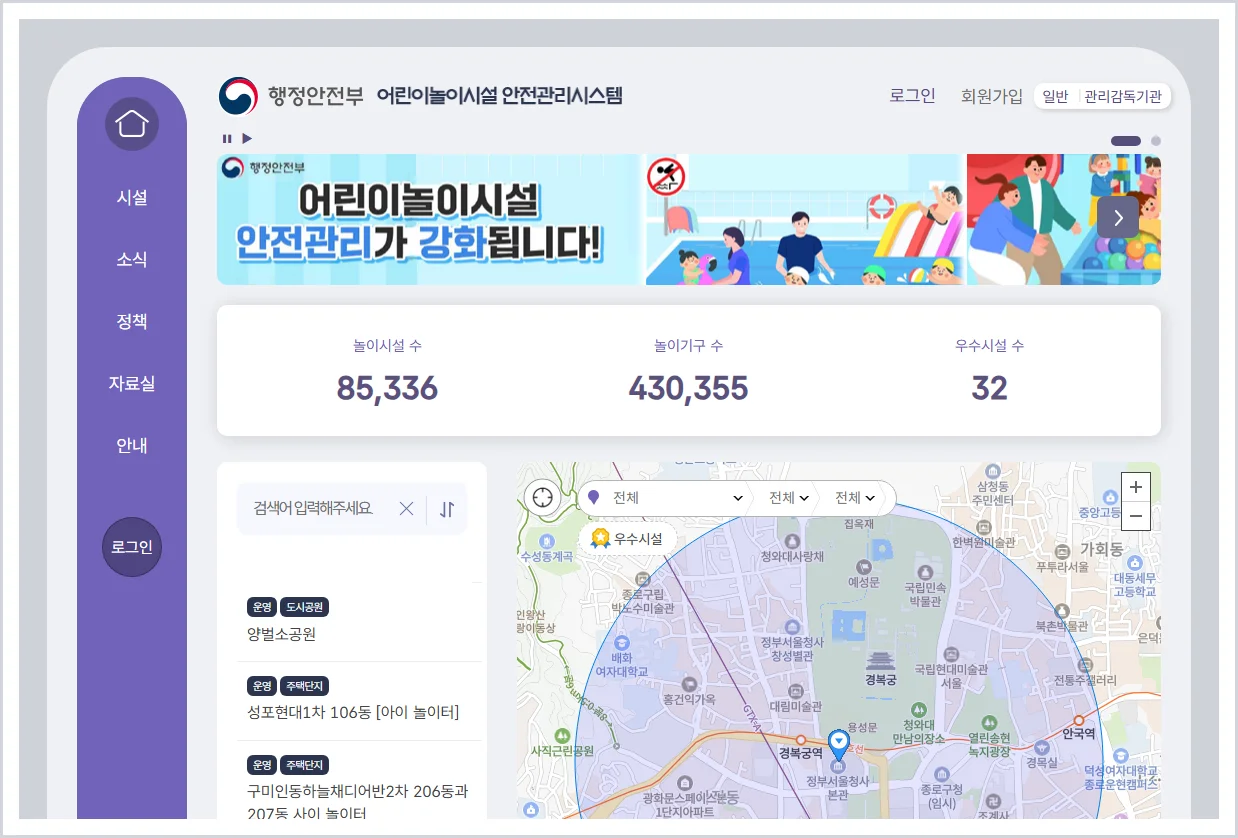Click 종로구립 박노수미술관 marker

(642, 579)
